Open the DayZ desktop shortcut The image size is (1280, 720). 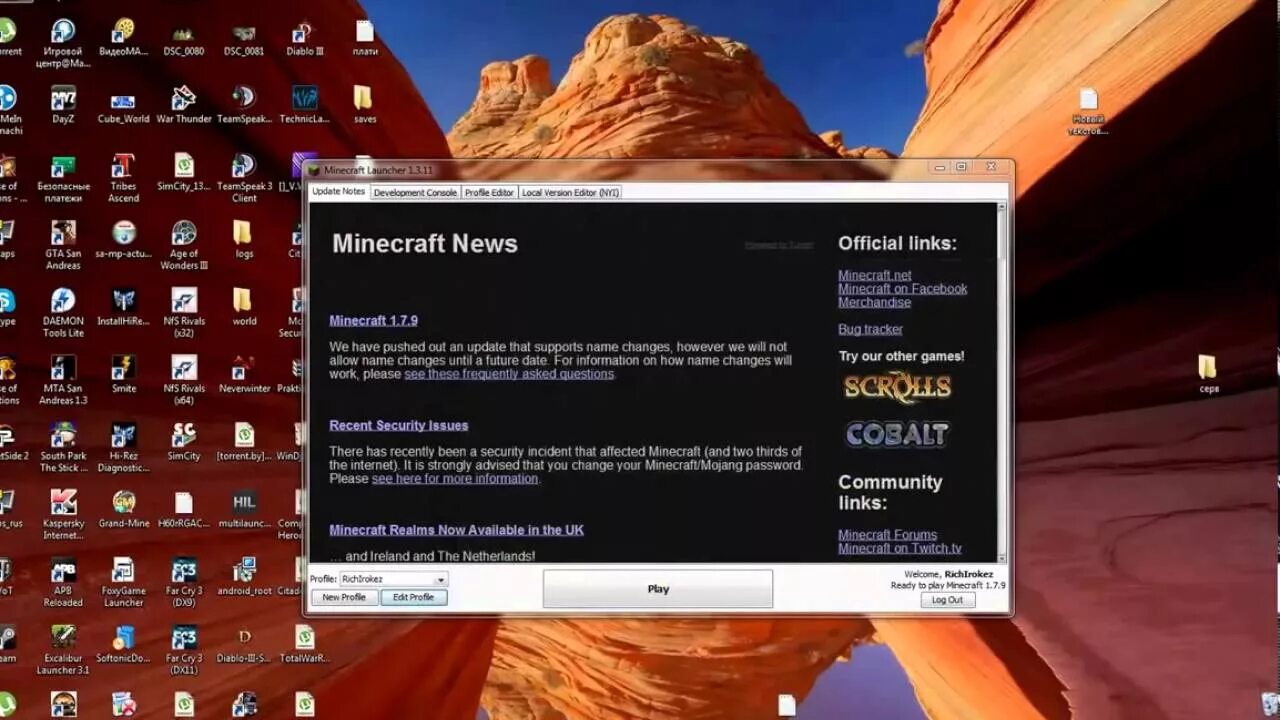[63, 105]
